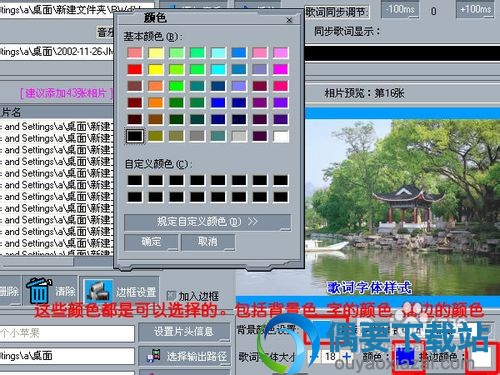Pick the brown swatch in fifth row
Viewport: 500px width, 375px height.
156,119
